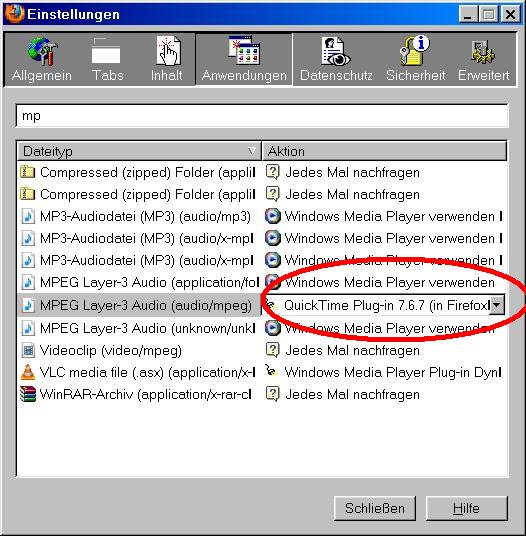This screenshot has height=536, width=526.
Task: Minimize the Einstellungen window
Action: click(x=468, y=14)
